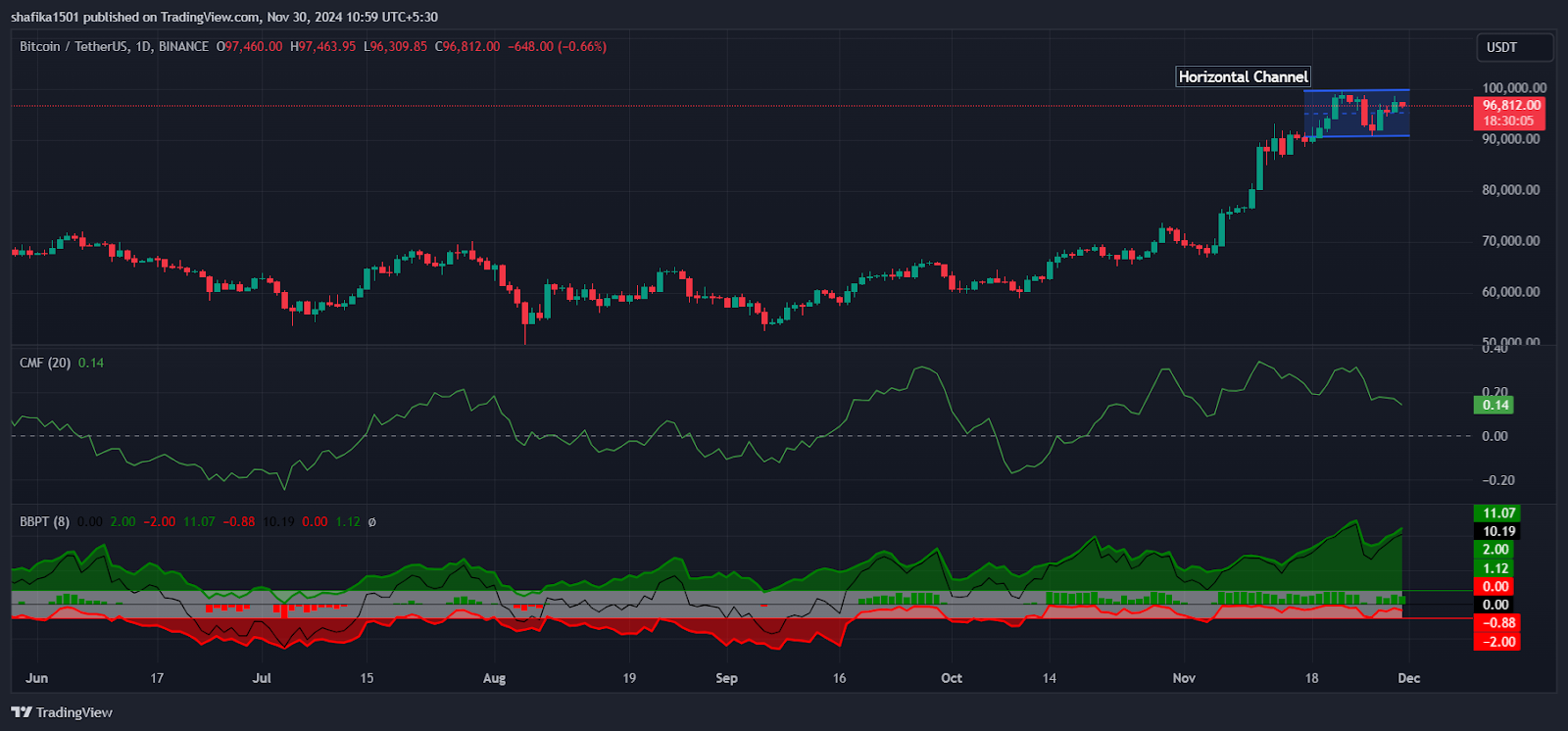Click the black 10.19 BBPT axis tag

pos(1497,531)
